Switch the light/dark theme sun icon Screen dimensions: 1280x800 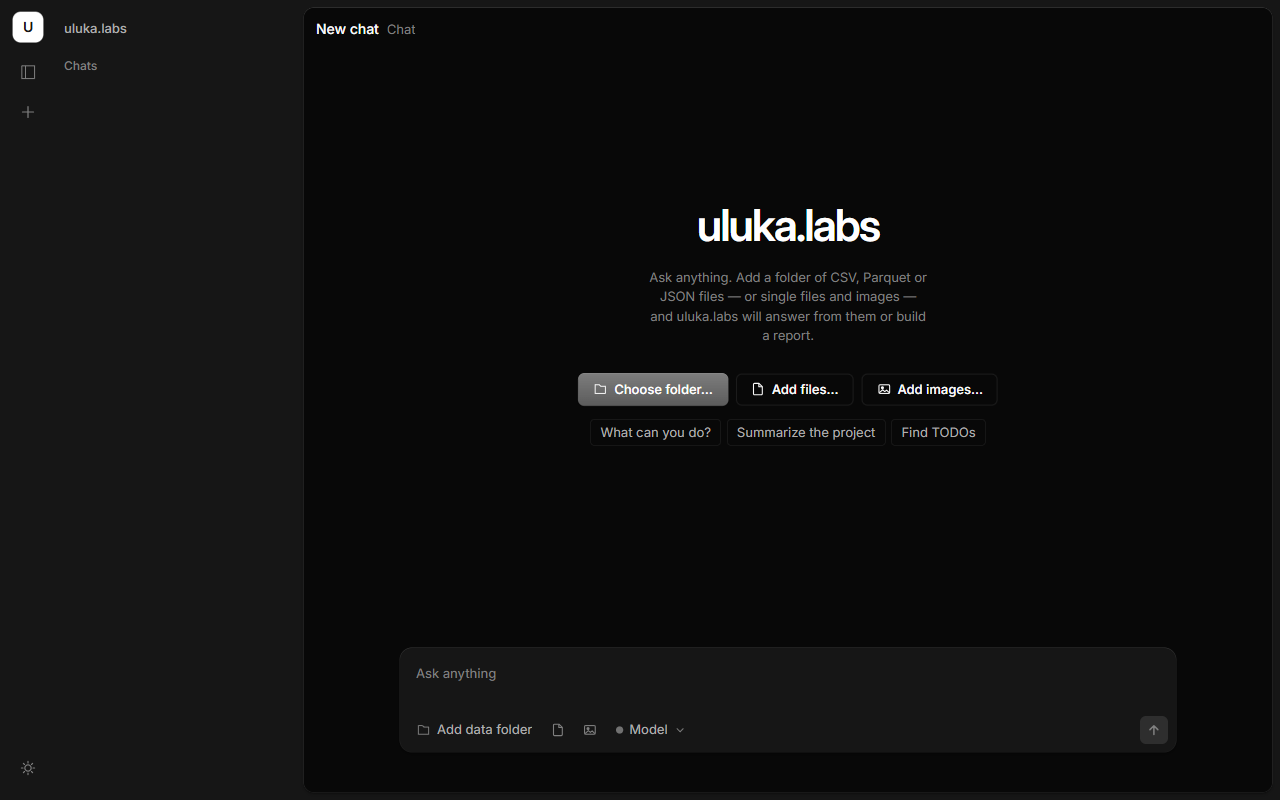click(x=28, y=768)
